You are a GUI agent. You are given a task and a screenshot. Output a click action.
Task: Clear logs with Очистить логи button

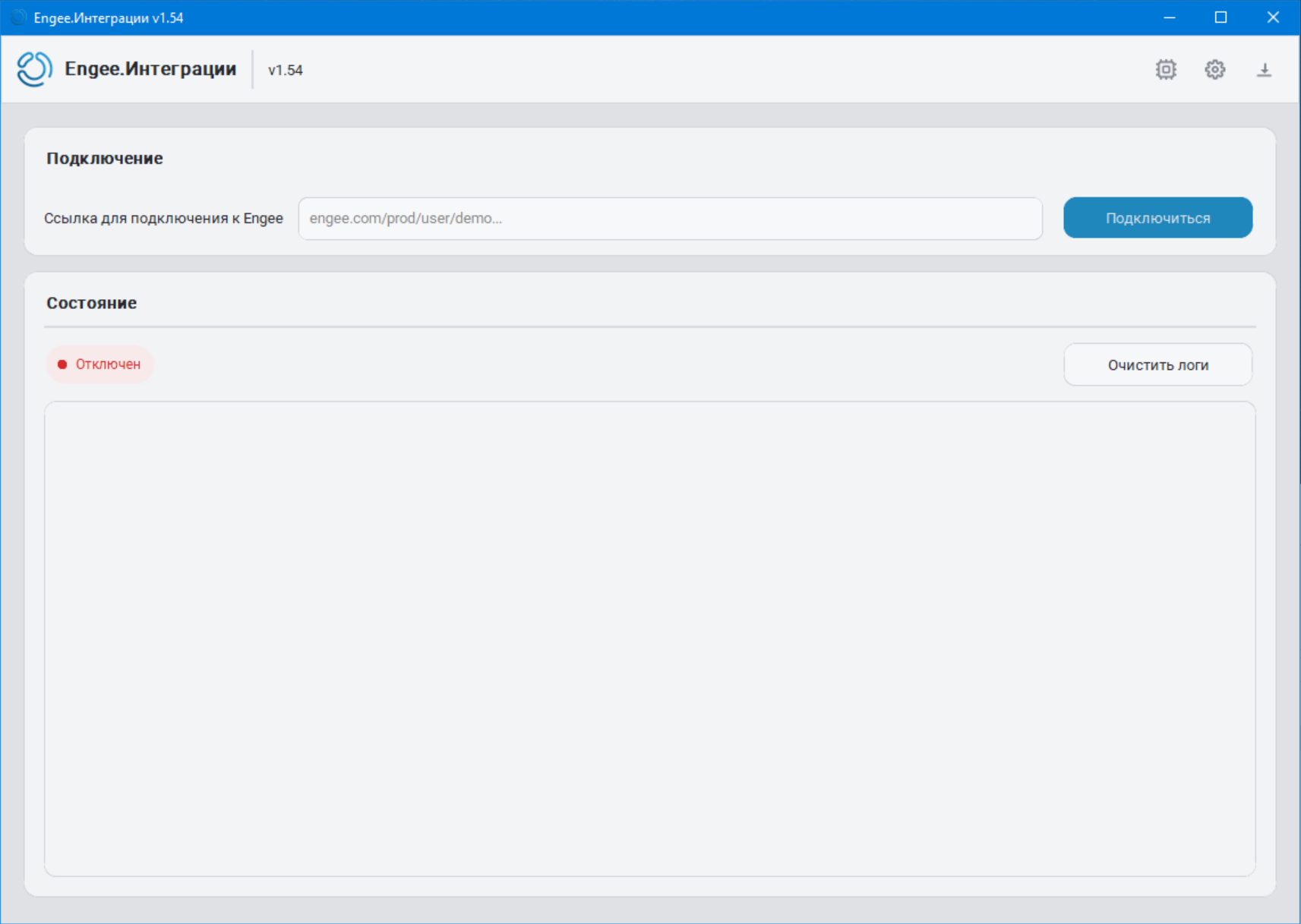tap(1157, 365)
